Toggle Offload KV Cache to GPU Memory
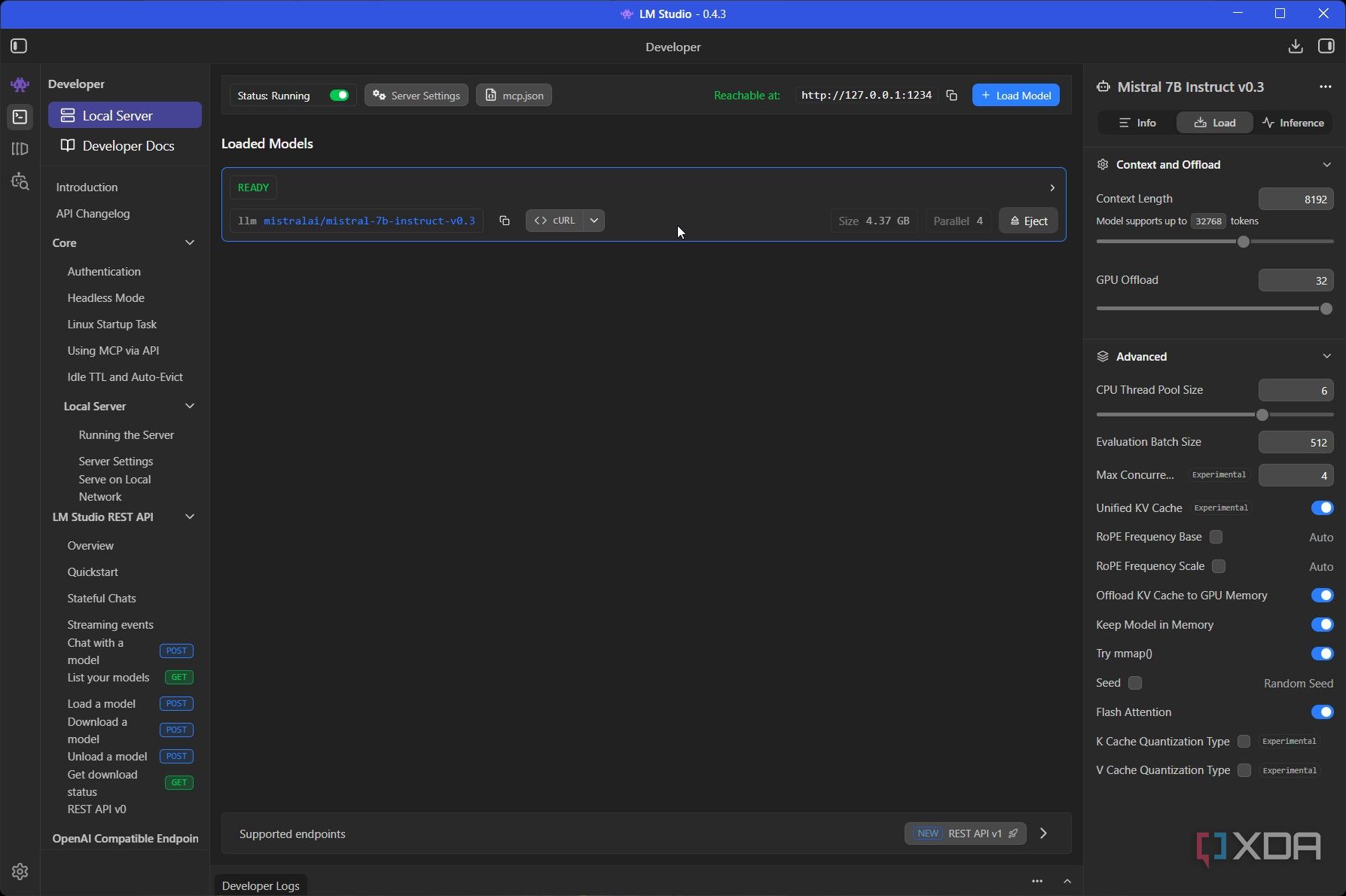 pos(1322,596)
